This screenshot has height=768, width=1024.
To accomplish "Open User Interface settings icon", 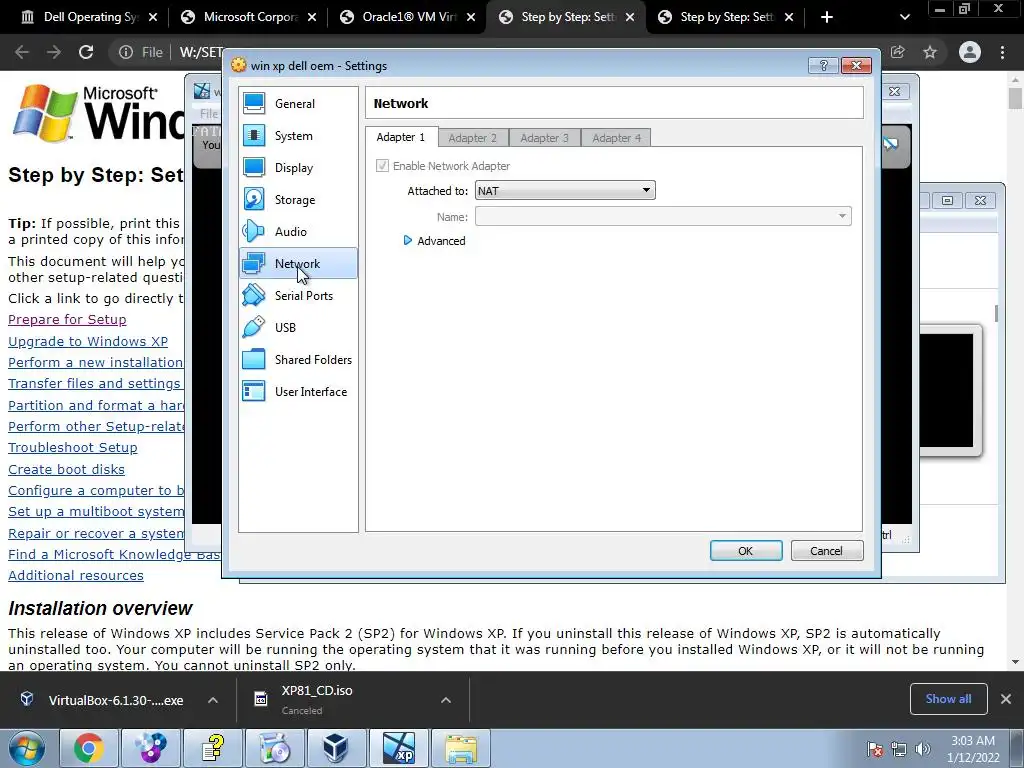I will pos(254,391).
